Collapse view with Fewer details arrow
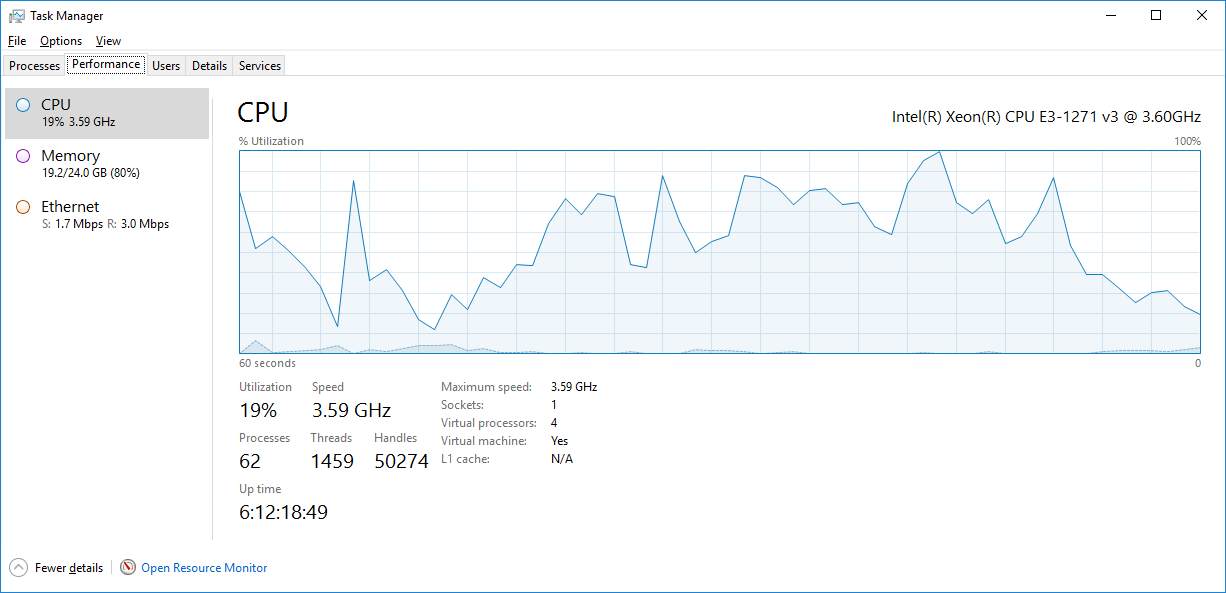 coord(18,567)
